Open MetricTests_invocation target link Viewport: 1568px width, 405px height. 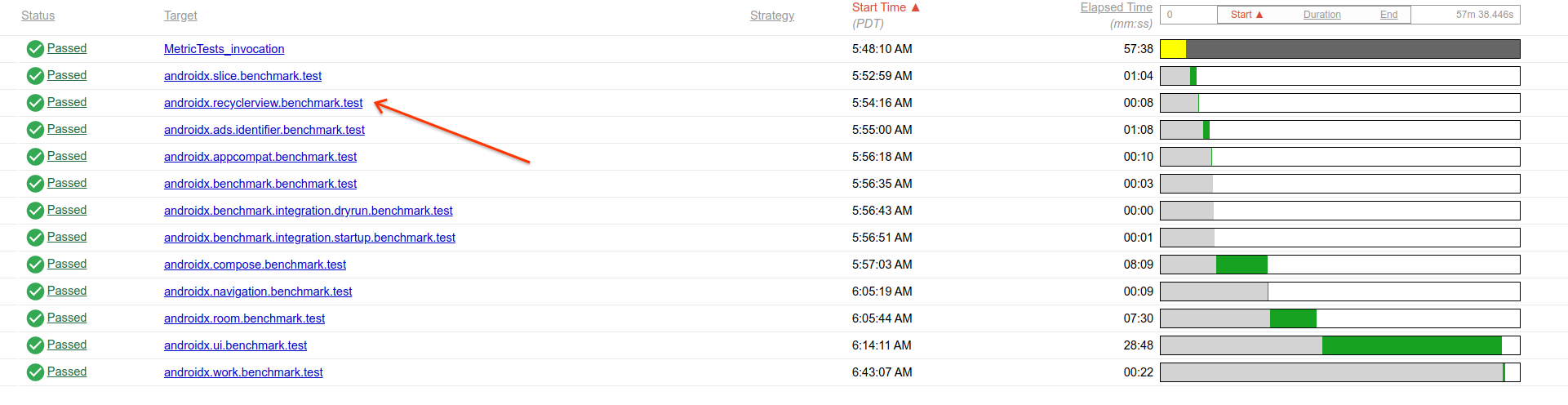(224, 49)
